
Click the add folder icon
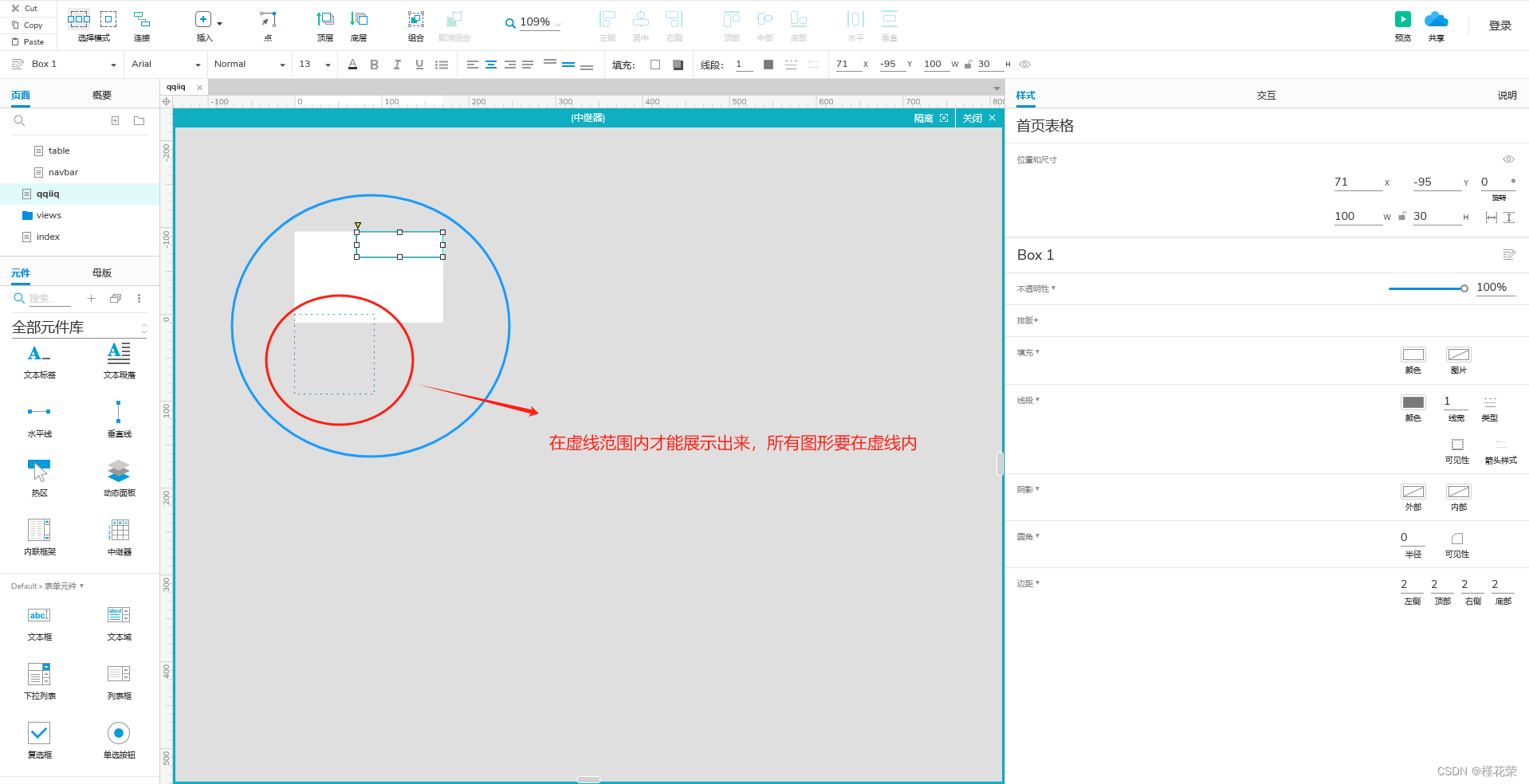(x=140, y=120)
